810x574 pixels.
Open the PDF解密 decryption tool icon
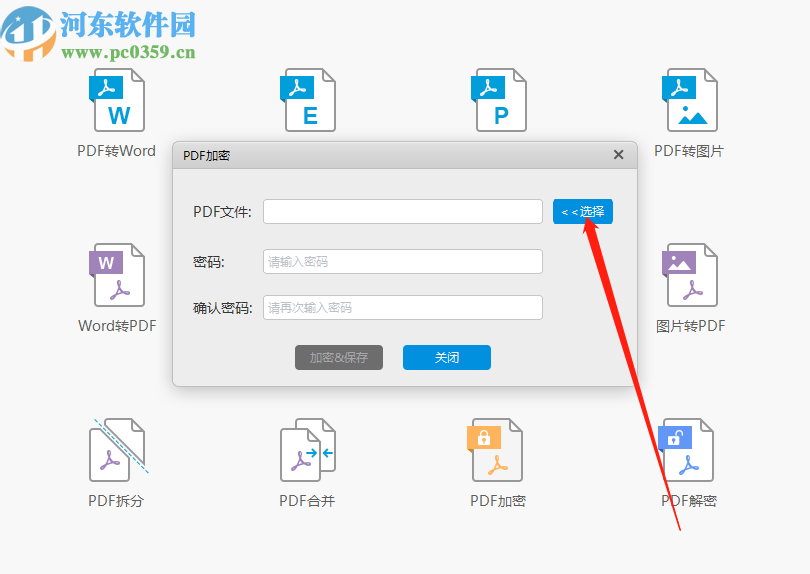[687, 450]
